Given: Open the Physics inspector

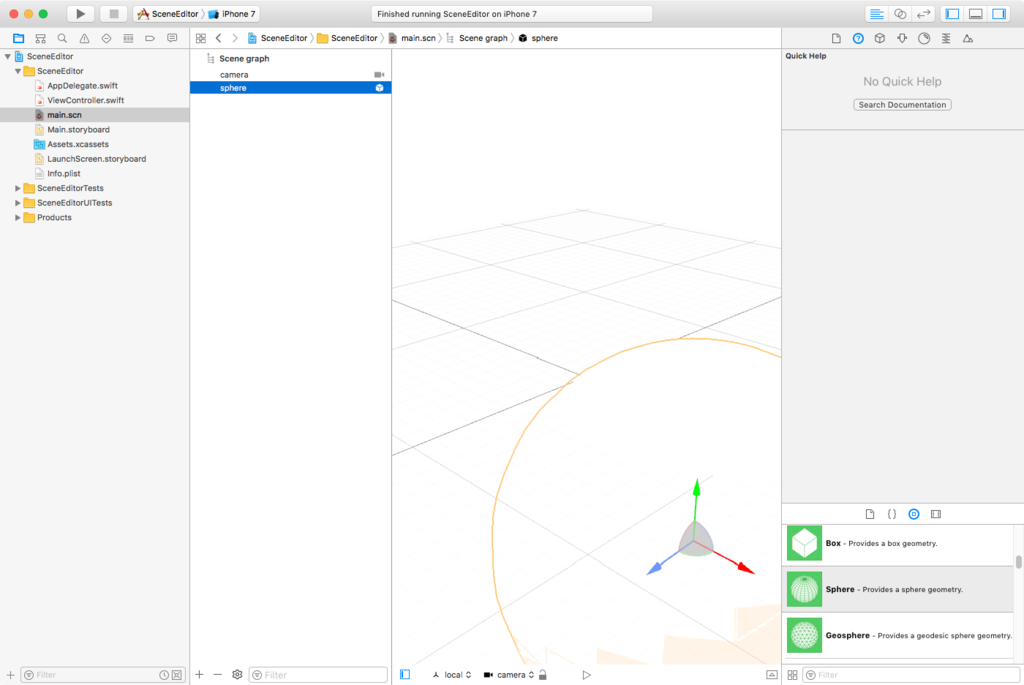Looking at the screenshot, I should 923,39.
